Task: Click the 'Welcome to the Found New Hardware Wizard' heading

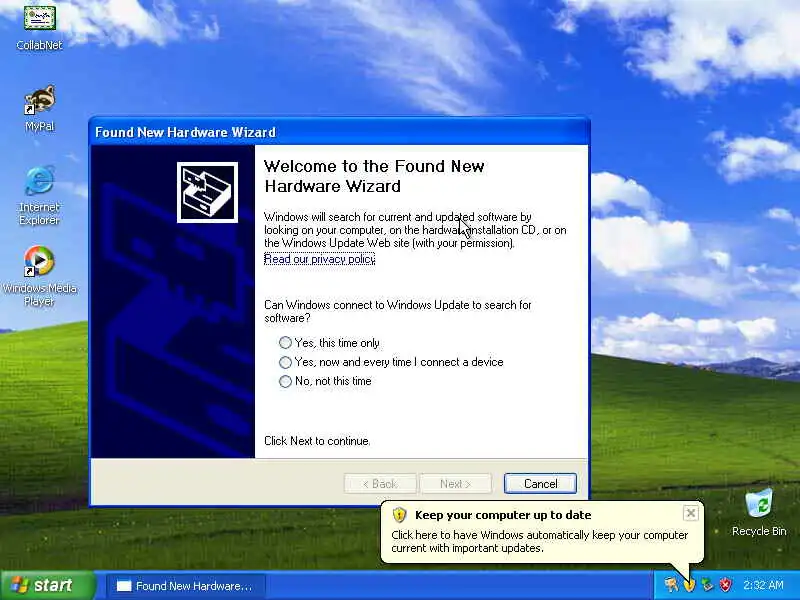Action: click(x=374, y=176)
